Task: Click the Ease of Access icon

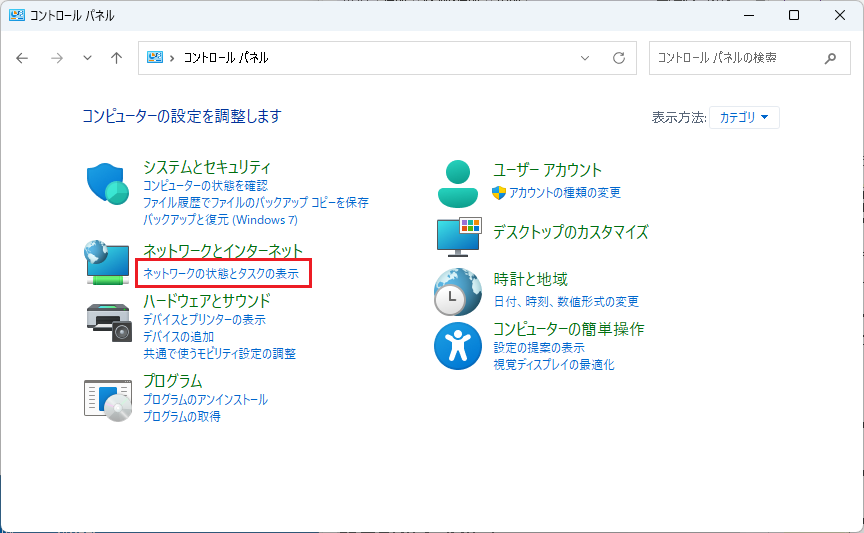Action: coord(458,346)
